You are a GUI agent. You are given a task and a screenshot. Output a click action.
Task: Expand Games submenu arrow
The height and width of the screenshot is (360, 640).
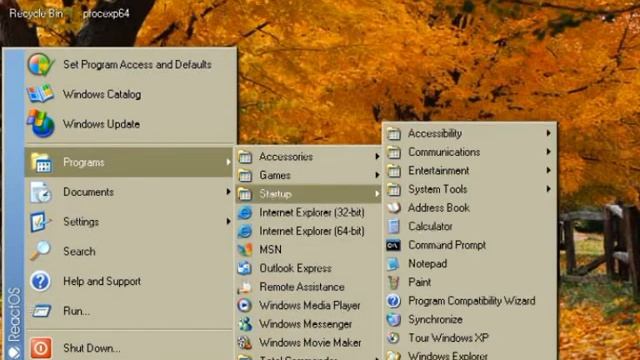click(377, 175)
